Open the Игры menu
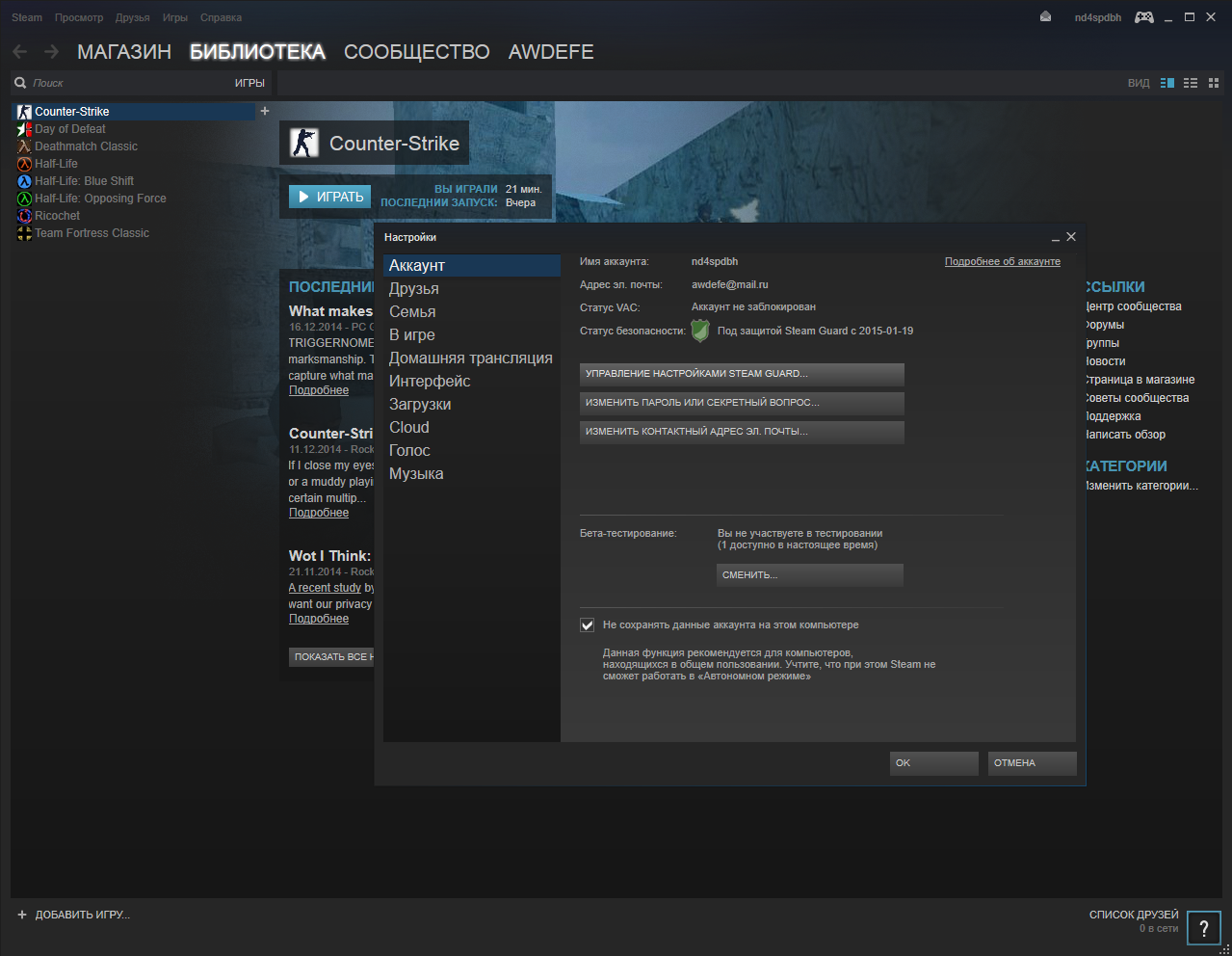This screenshot has height=956, width=1232. [x=175, y=17]
